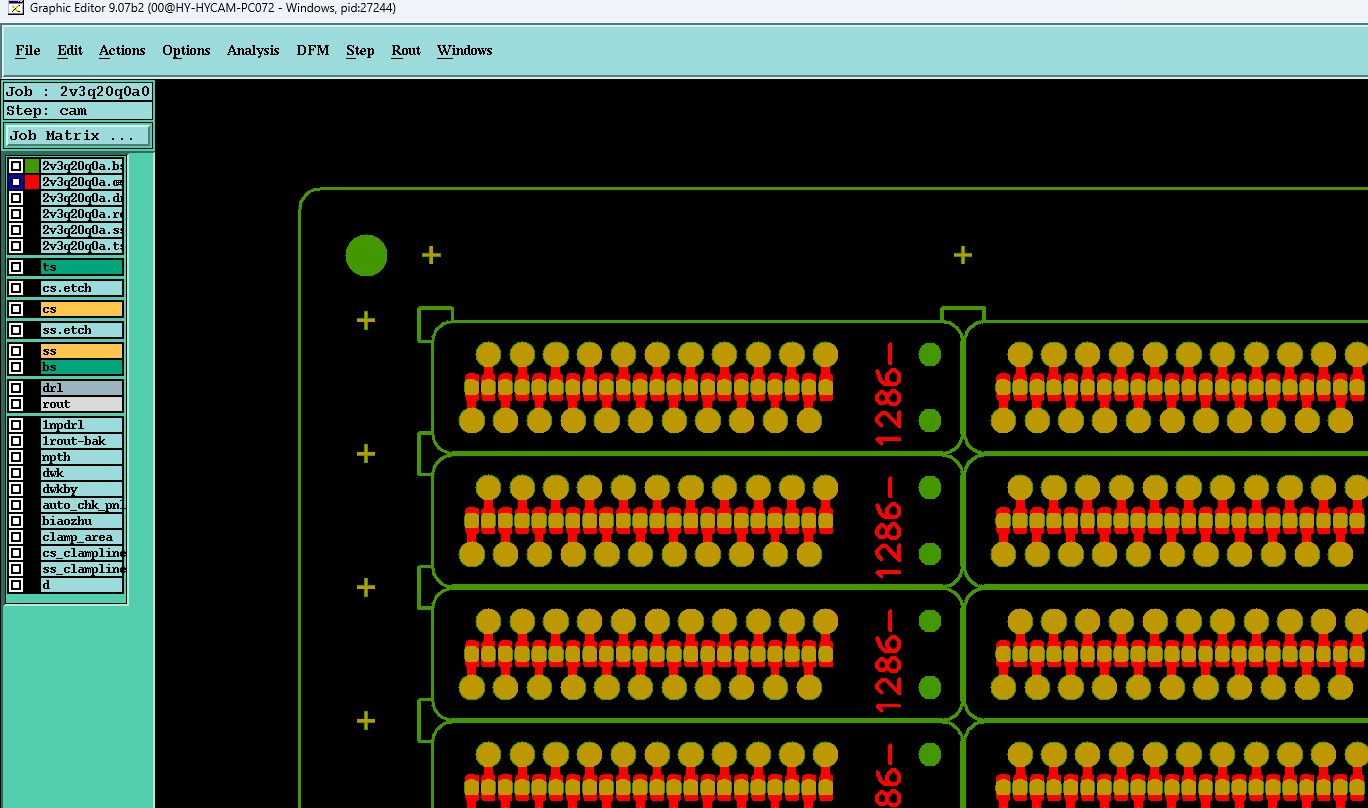Select the ss.etch layer name
The height and width of the screenshot is (808, 1368).
[x=82, y=330]
